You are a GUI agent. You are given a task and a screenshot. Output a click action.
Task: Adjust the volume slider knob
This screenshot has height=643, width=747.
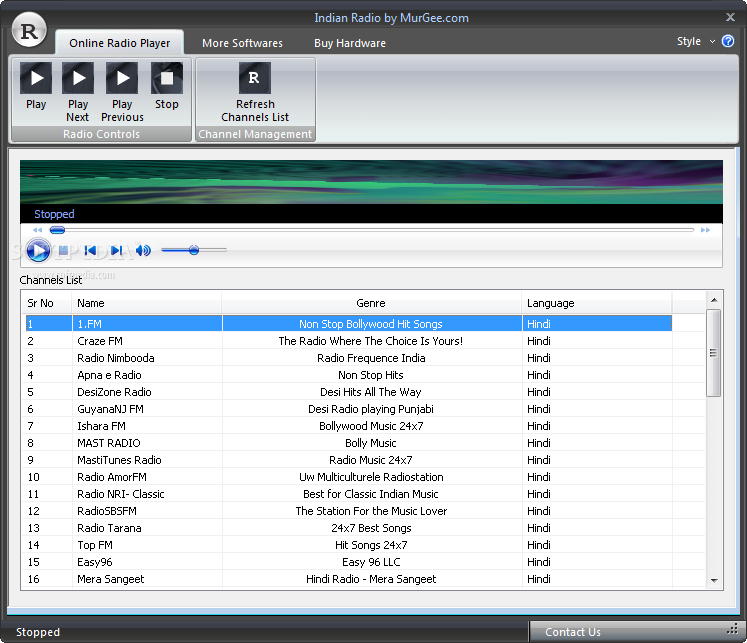pyautogui.click(x=193, y=250)
